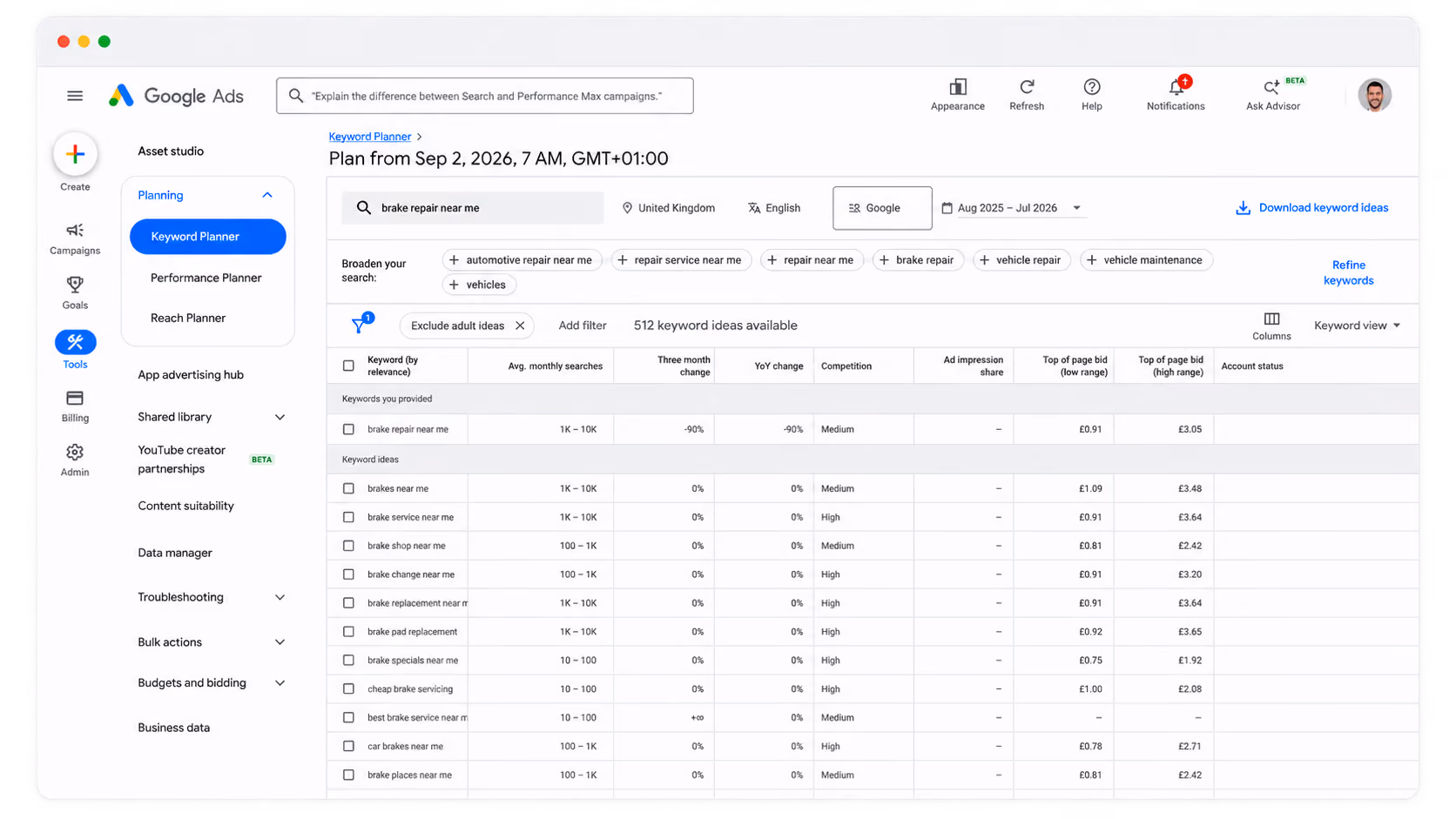Viewport: 1456px width, 819px height.
Task: Open Business data
Action: [x=173, y=728]
